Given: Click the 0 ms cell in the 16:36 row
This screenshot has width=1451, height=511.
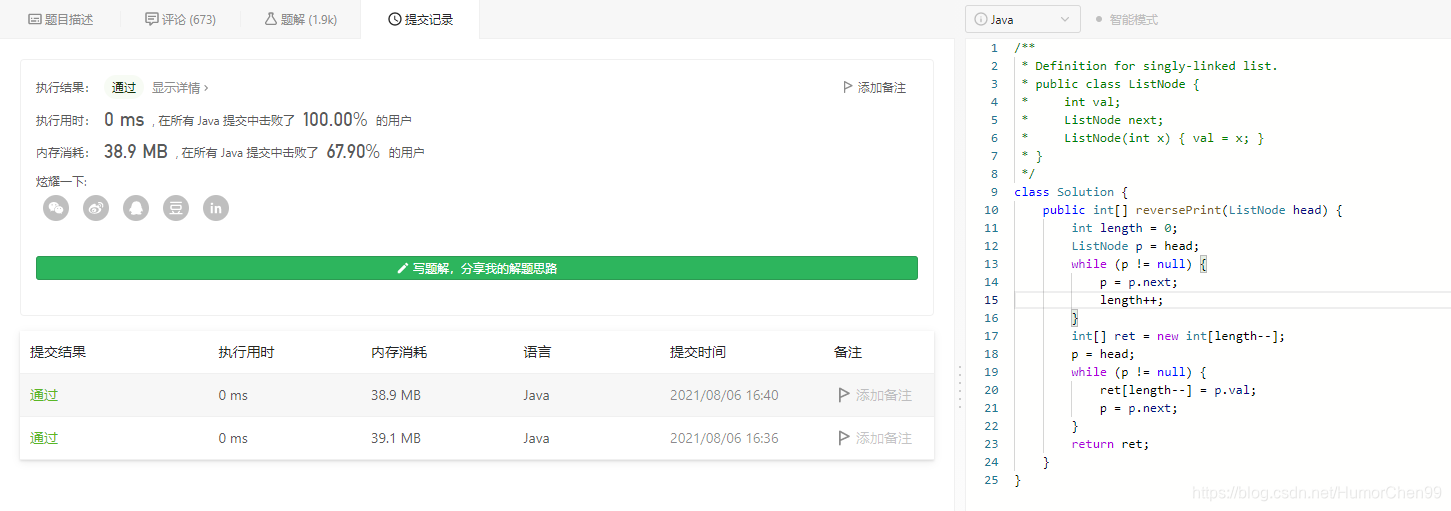Looking at the screenshot, I should (x=233, y=438).
